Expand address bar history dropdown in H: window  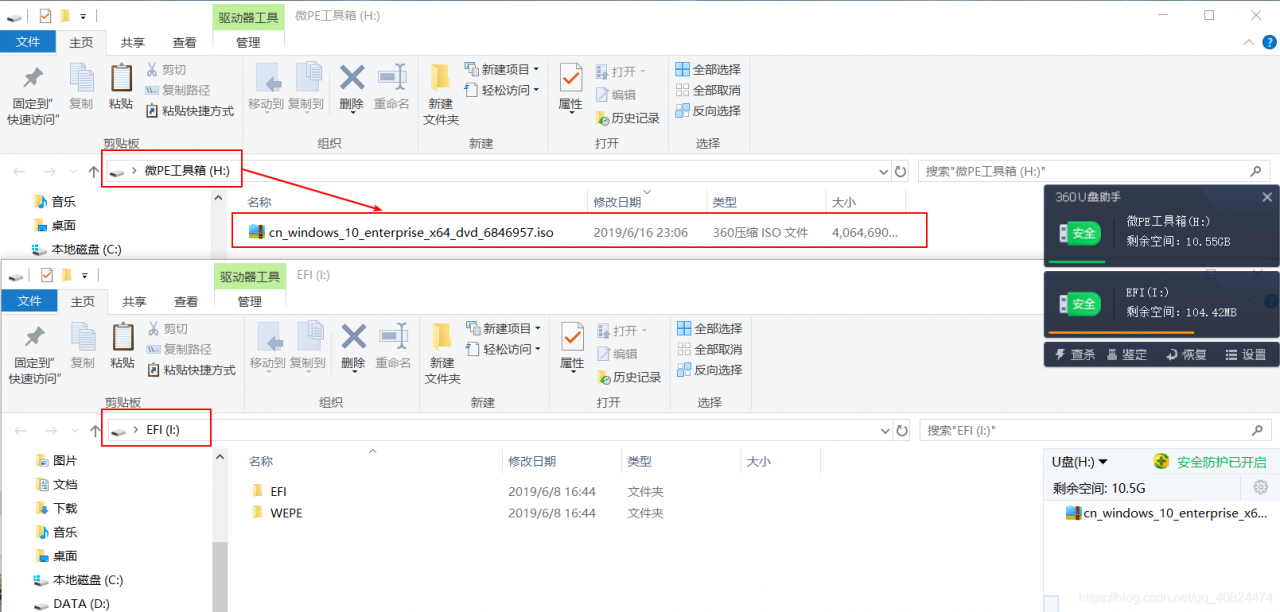[x=882, y=171]
